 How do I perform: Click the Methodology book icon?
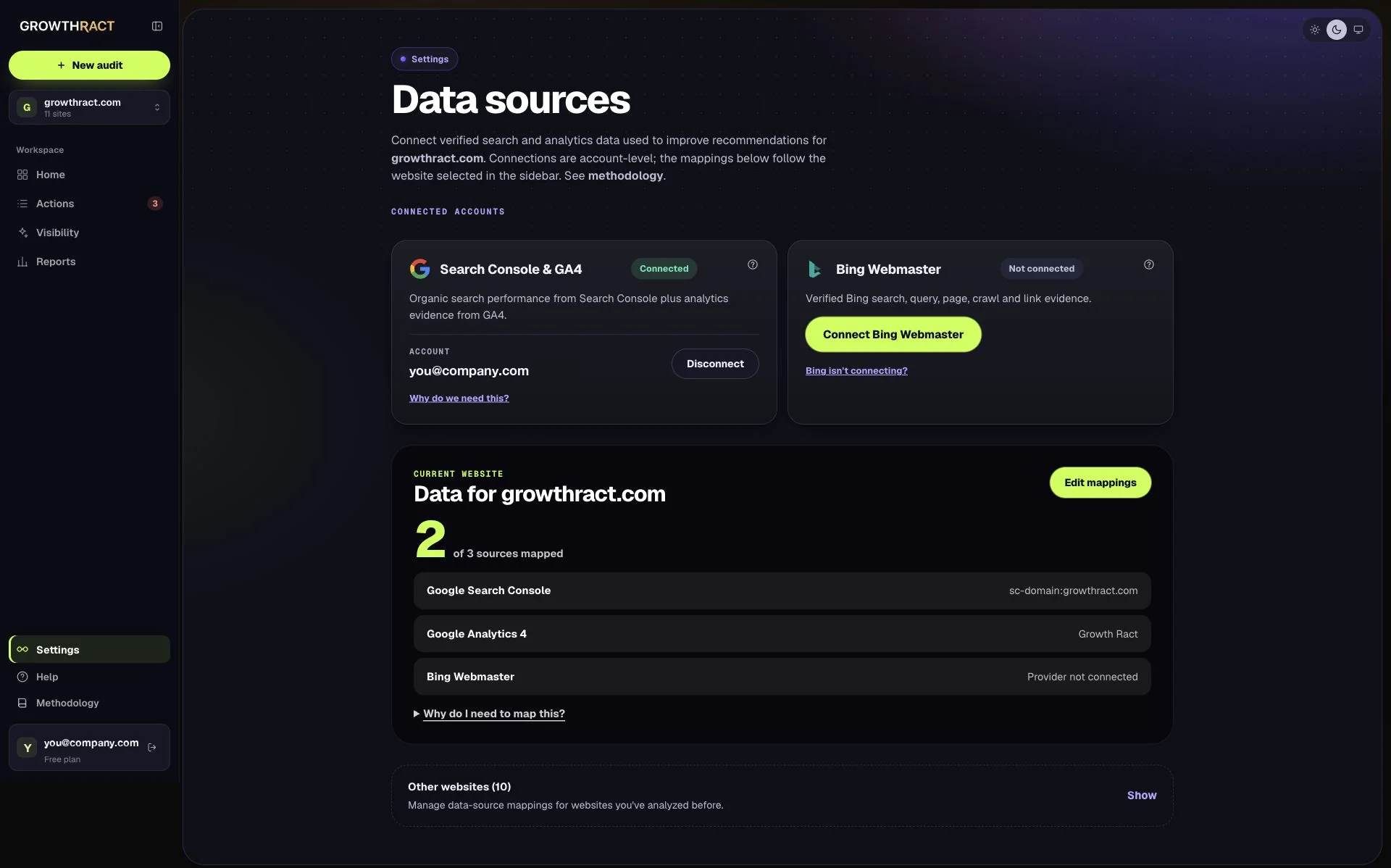(x=22, y=703)
